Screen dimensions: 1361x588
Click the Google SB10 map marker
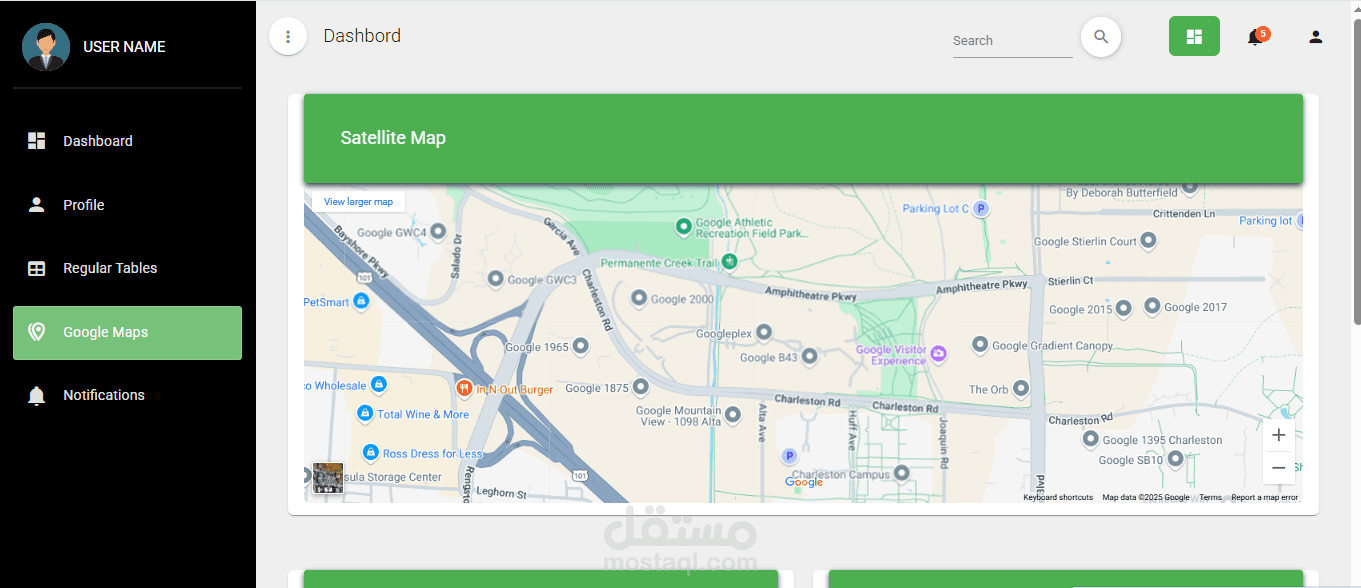[1176, 459]
